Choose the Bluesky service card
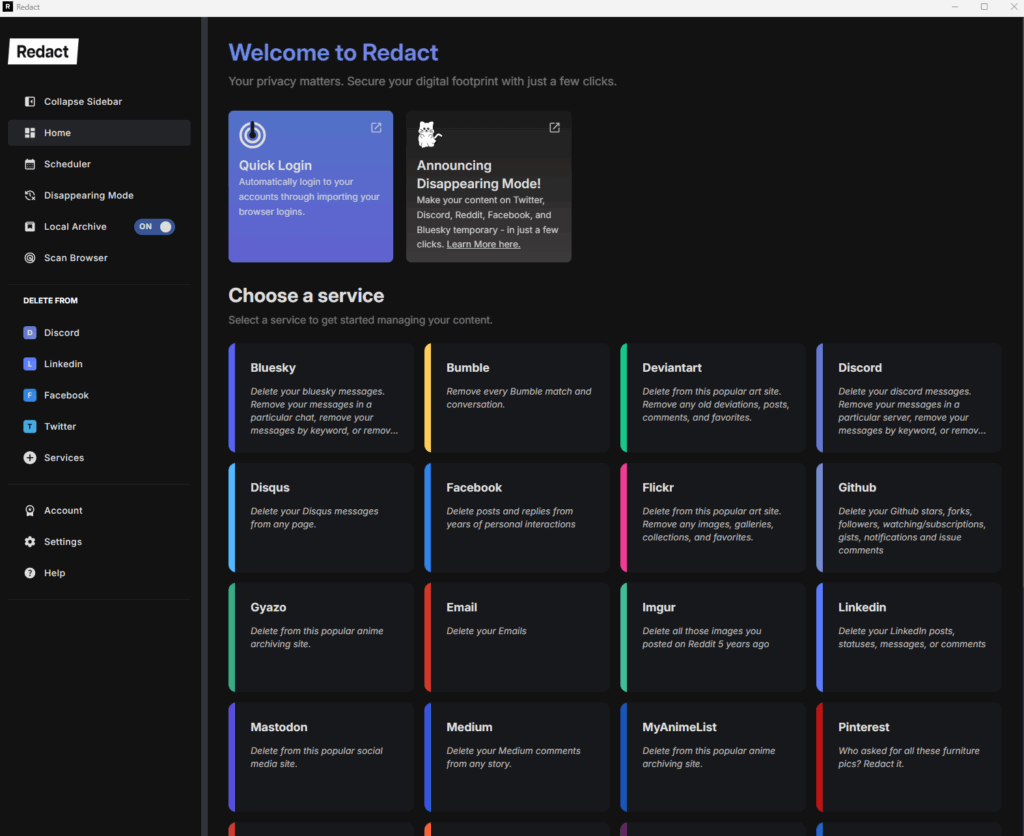Screen dimensions: 1024x836 [x=321, y=398]
